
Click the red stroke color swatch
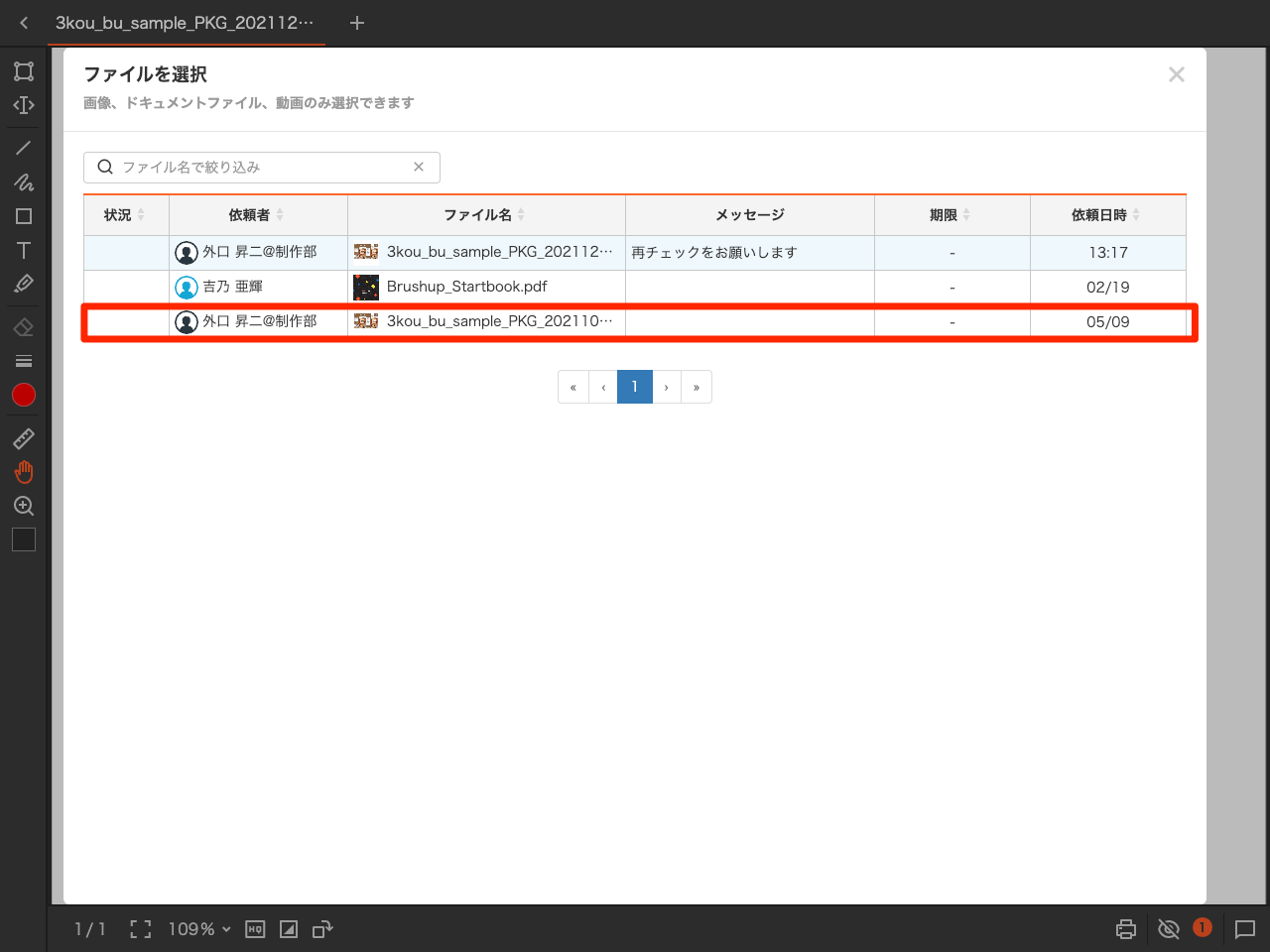23,395
